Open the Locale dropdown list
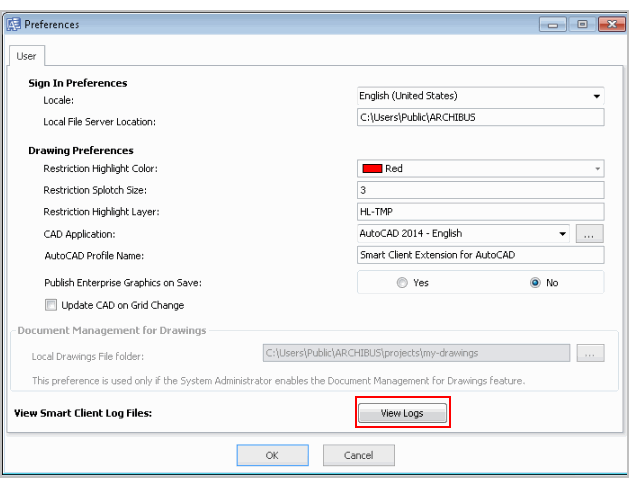 tap(597, 97)
